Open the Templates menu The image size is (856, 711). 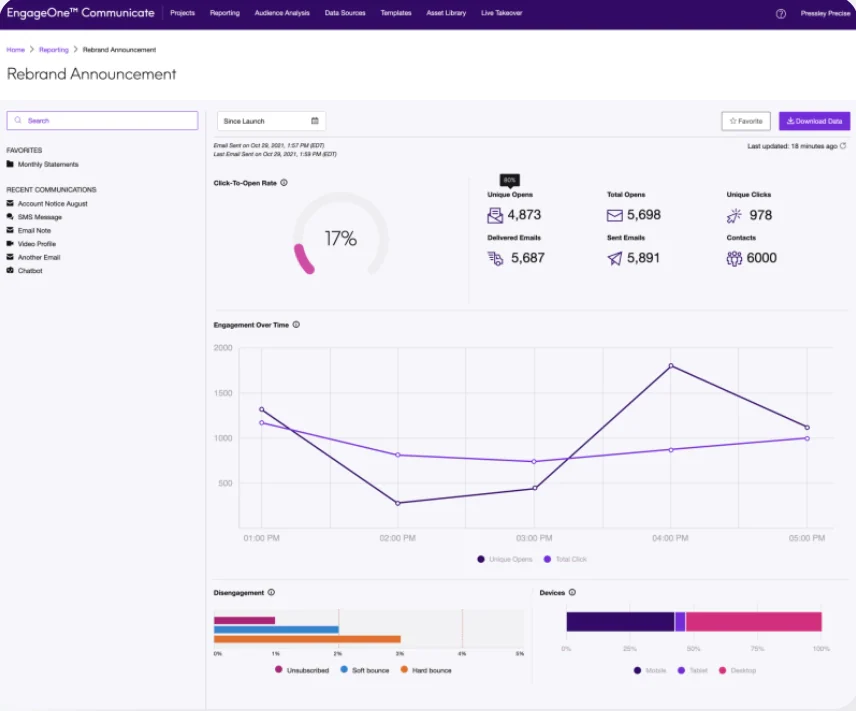pyautogui.click(x=396, y=13)
